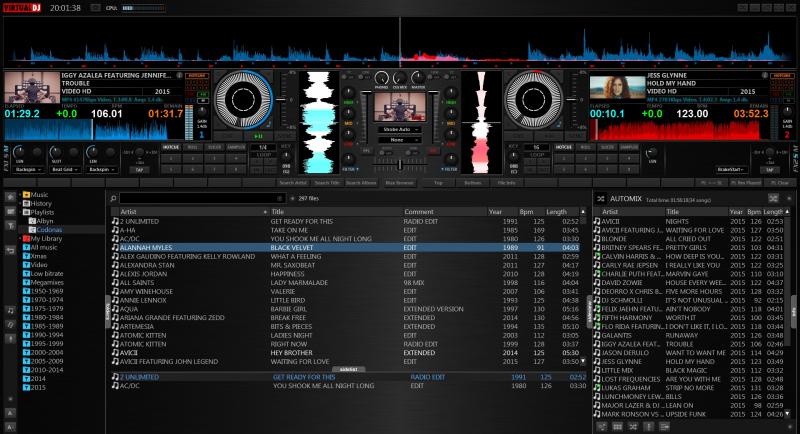
Task: Click Jess Glynne right deck cover thumbnail
Action: pos(617,87)
